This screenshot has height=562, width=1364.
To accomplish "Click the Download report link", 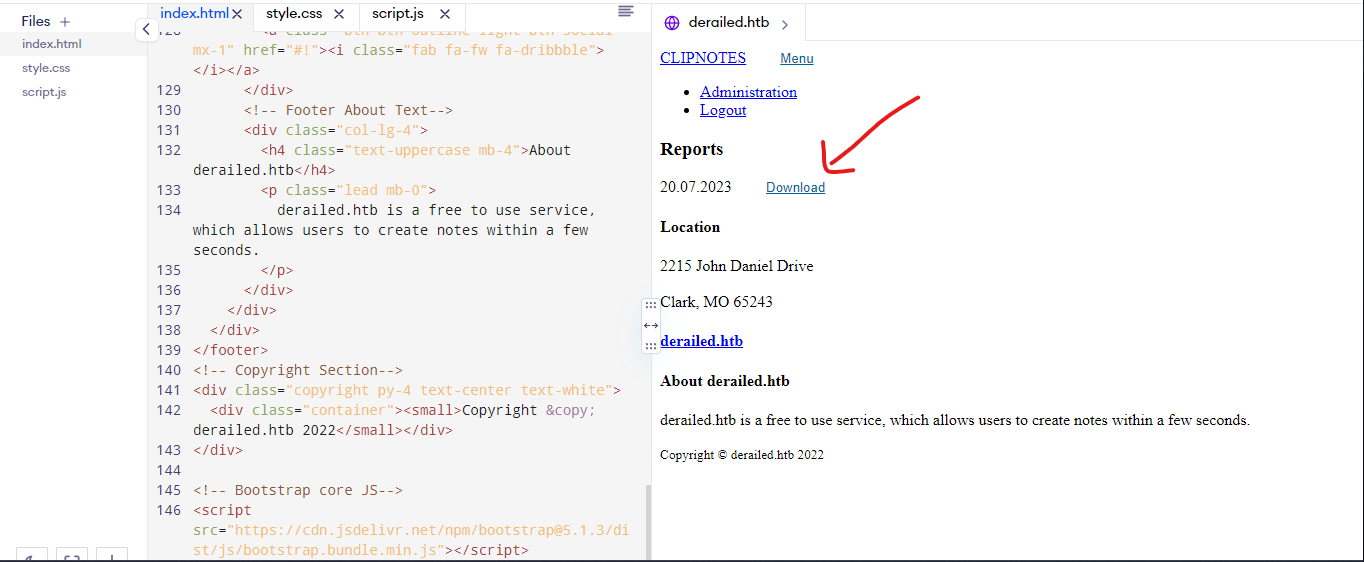I will pyautogui.click(x=795, y=187).
